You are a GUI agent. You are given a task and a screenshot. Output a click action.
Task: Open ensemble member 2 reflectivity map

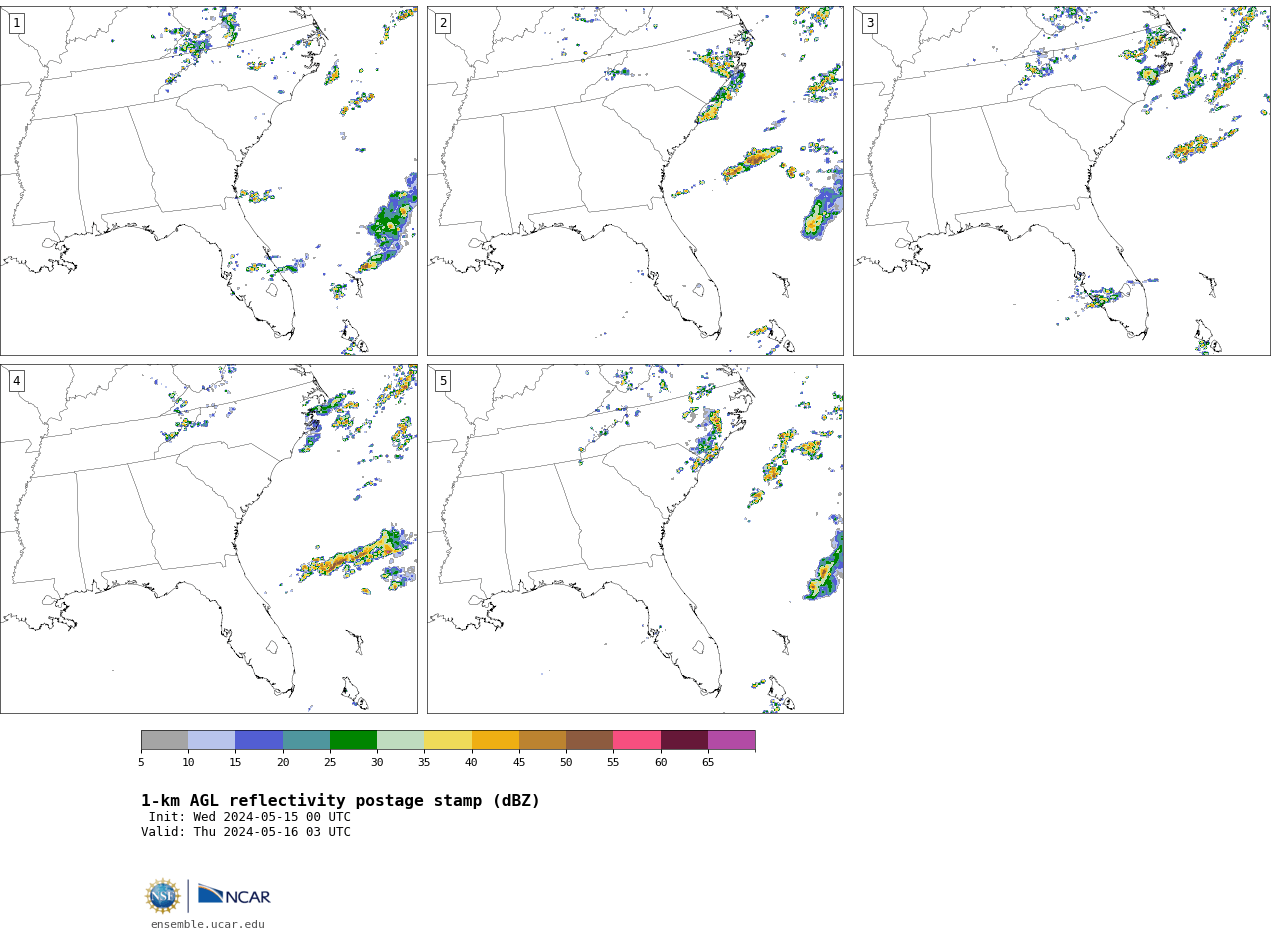(635, 181)
